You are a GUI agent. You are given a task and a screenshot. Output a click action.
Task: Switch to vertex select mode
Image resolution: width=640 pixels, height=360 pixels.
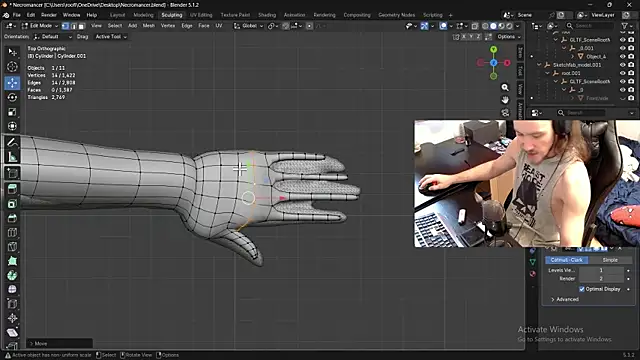(x=65, y=26)
